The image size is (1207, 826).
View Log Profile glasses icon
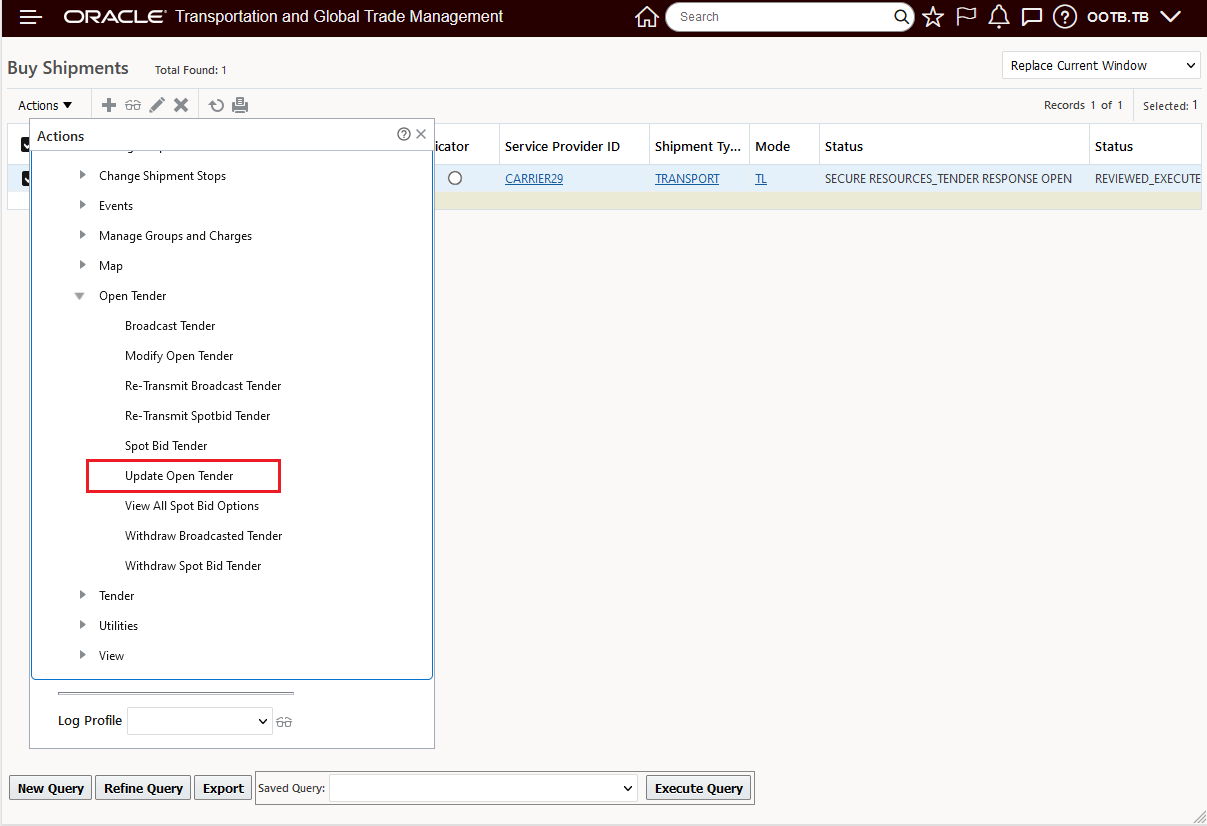click(284, 722)
